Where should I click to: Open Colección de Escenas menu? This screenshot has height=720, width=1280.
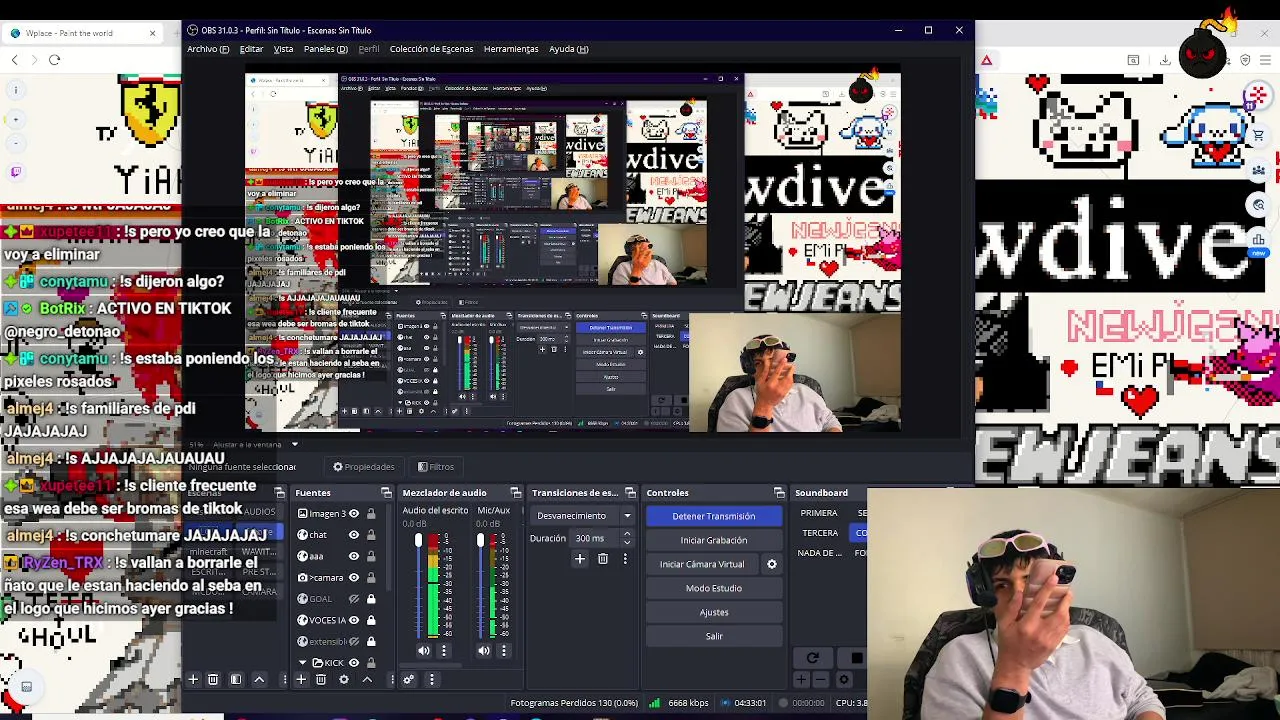click(x=431, y=49)
